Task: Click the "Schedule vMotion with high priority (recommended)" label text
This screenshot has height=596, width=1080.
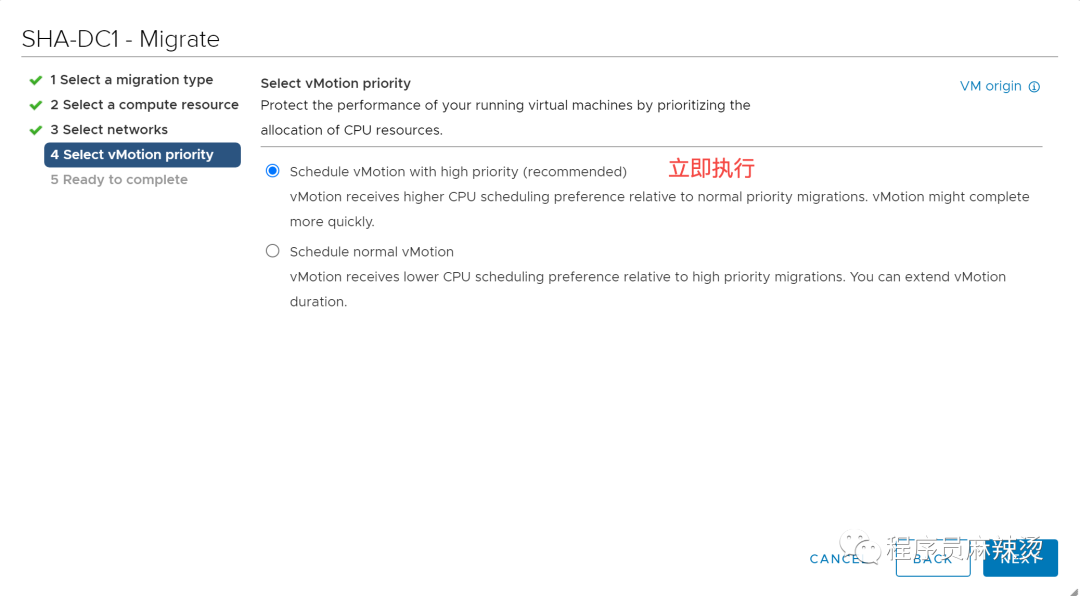Action: [458, 172]
